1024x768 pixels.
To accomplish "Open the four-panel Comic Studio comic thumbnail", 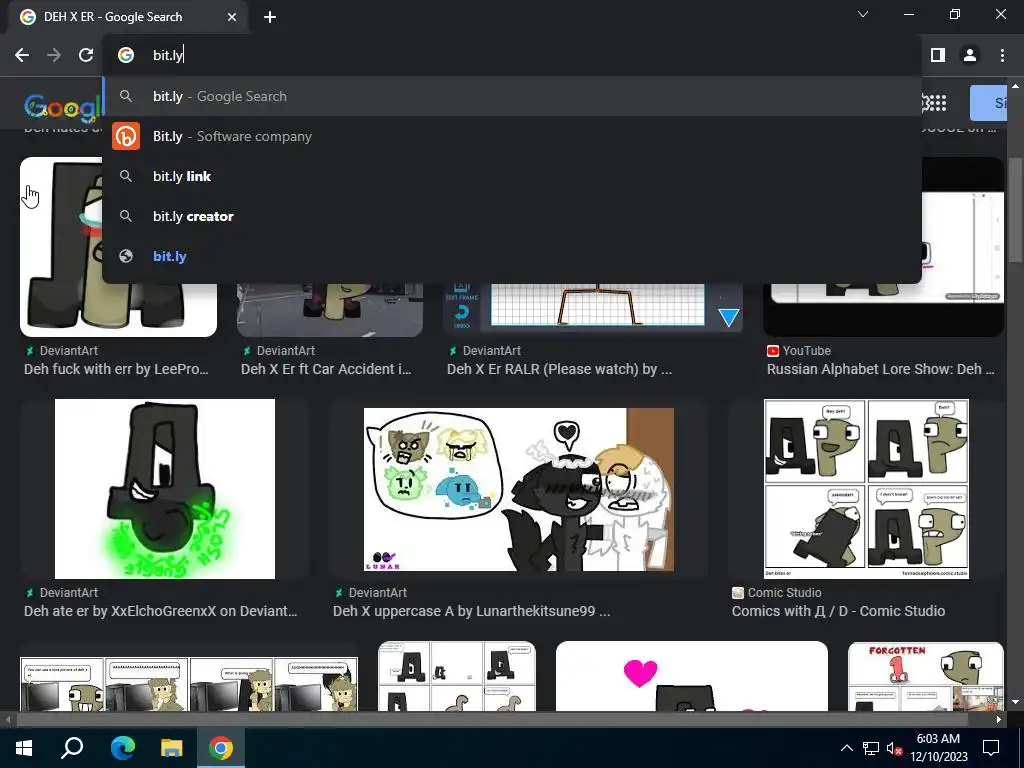I will tap(866, 488).
